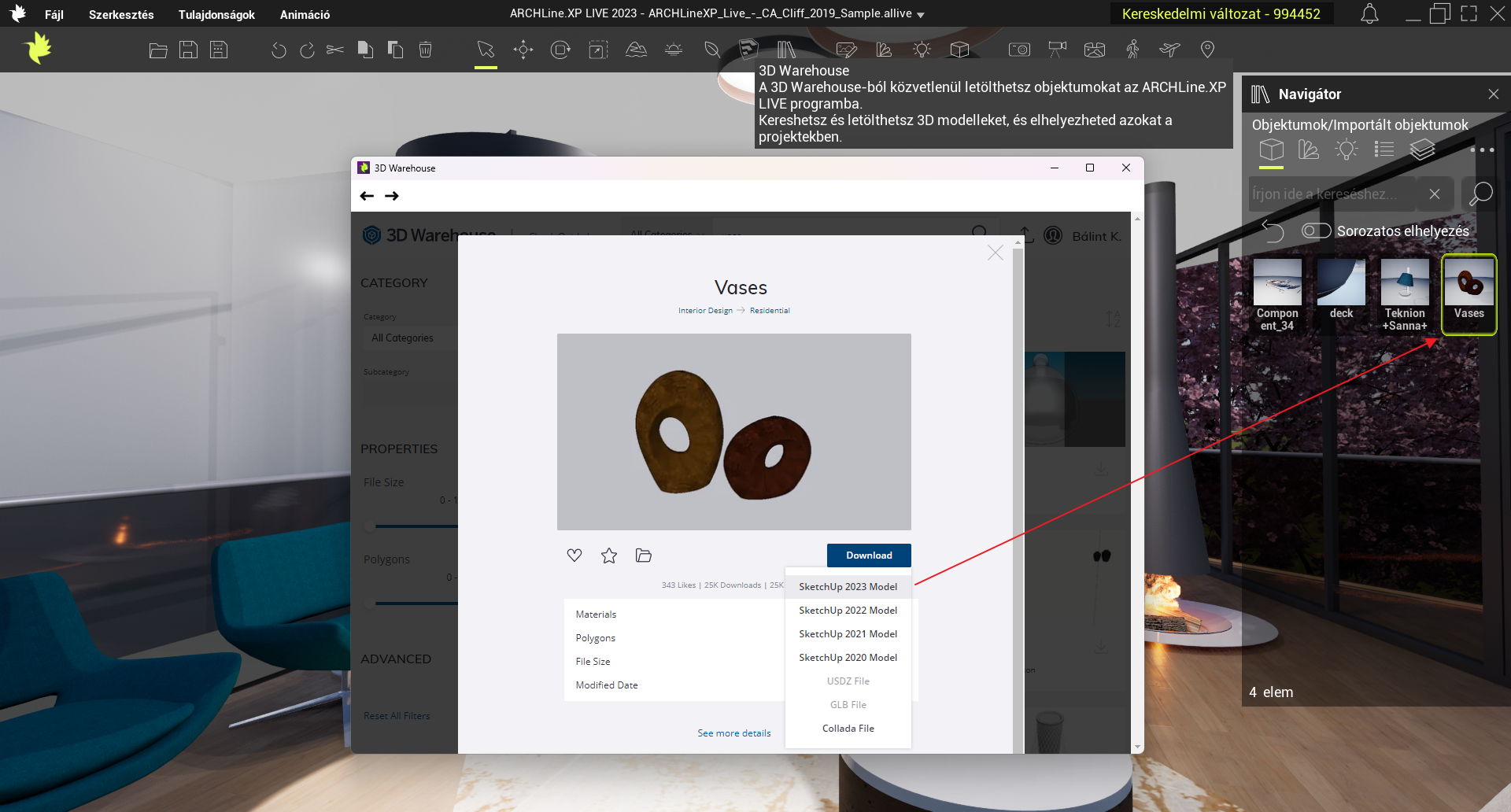This screenshot has height=812, width=1511.
Task: Toggle Sorozatos elhelyezés switch
Action: [1316, 231]
